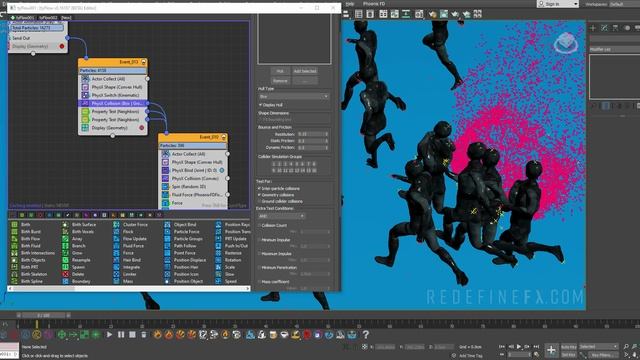
Task: Open the Hull Type dropdown set to Box
Action: (x=293, y=96)
